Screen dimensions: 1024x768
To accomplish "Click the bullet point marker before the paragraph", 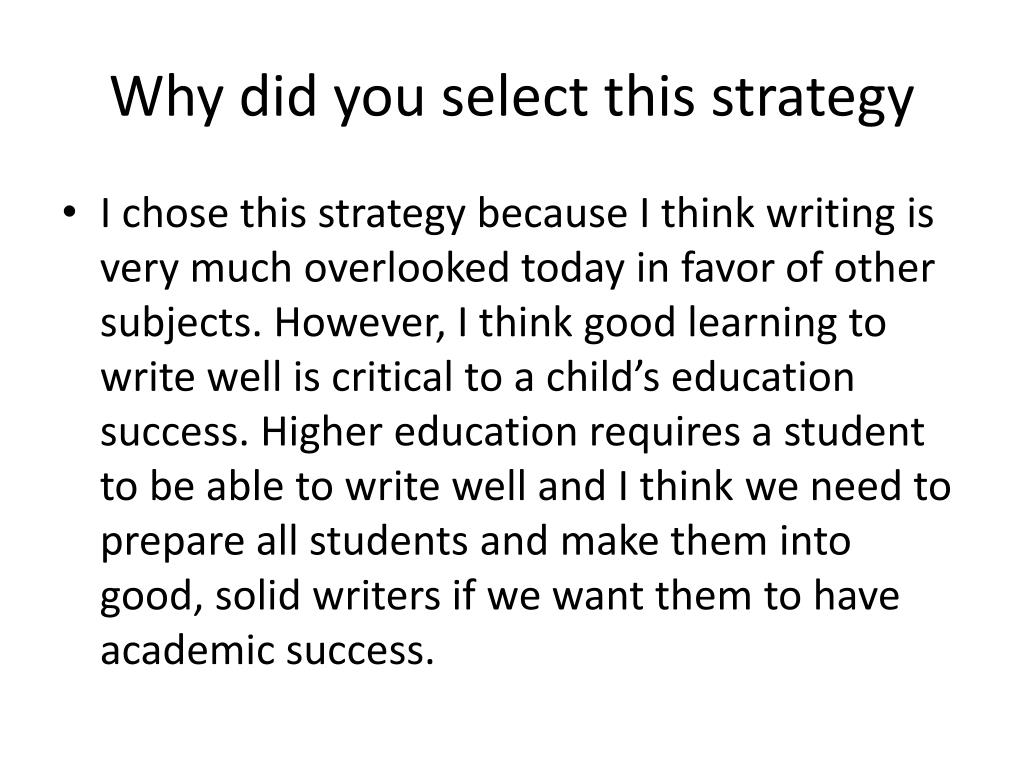I will pos(70,212).
